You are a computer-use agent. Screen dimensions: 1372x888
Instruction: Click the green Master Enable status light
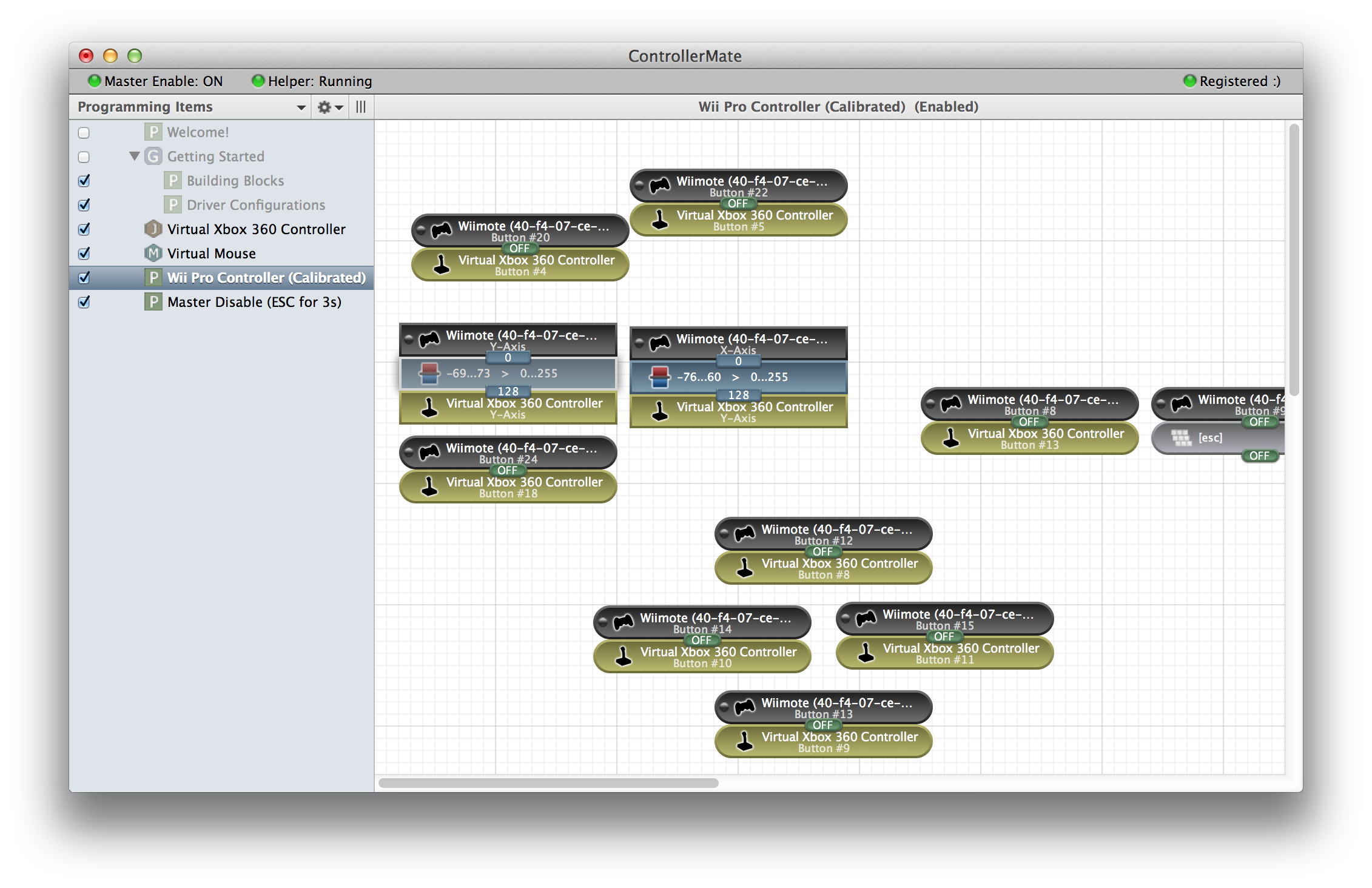click(x=94, y=81)
